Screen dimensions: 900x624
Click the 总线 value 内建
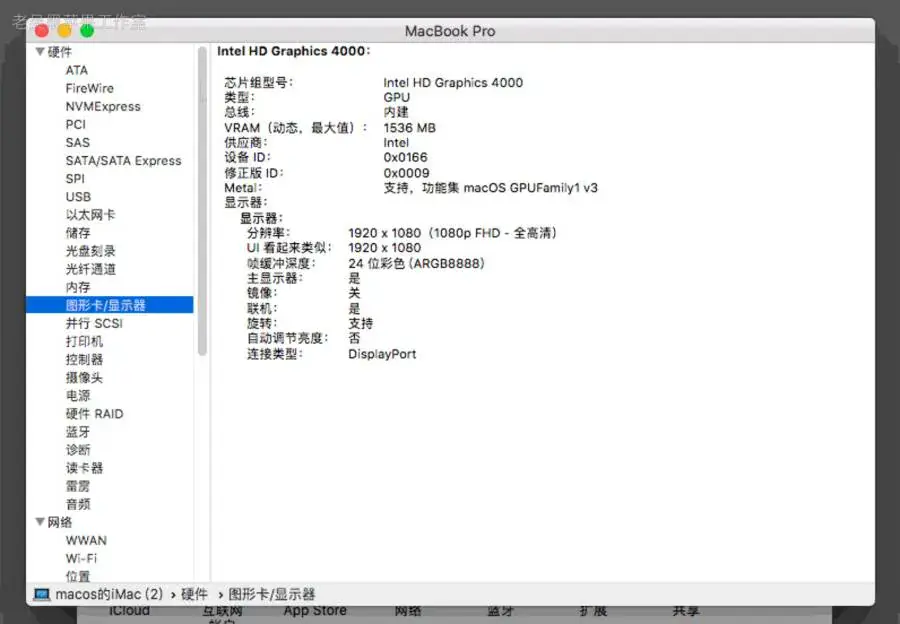tap(395, 112)
